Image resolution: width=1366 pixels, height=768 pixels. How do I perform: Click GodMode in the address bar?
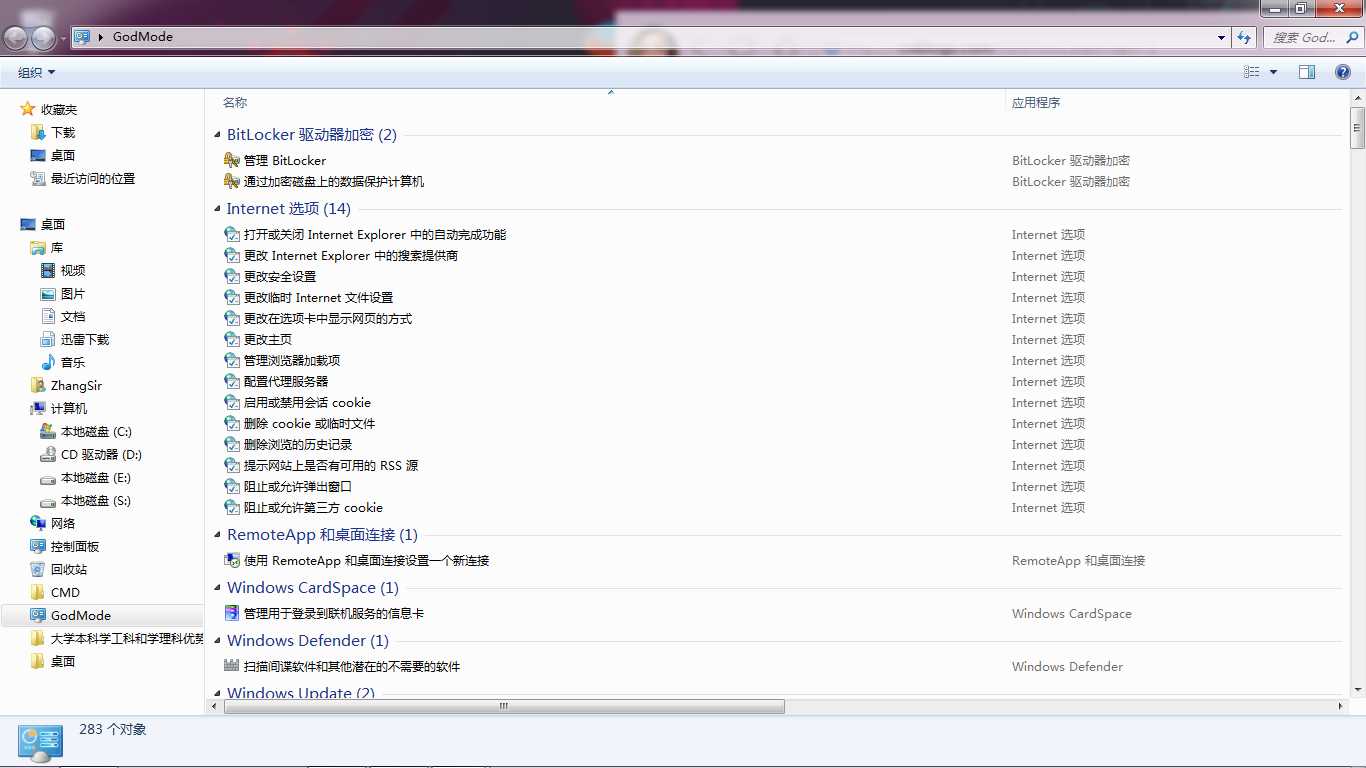(x=143, y=37)
